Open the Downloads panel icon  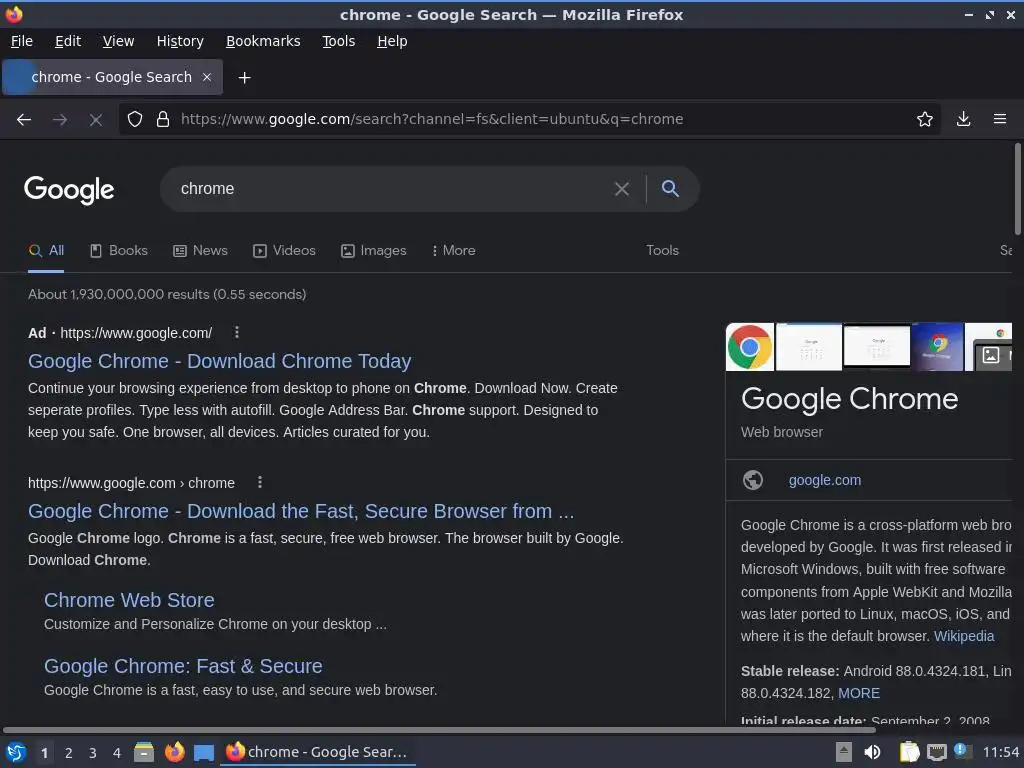pos(963,119)
